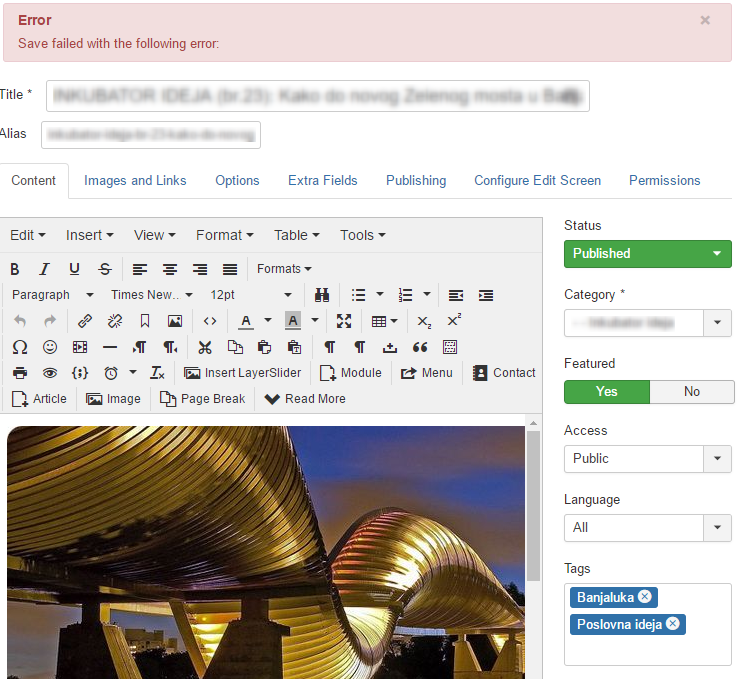
Task: Open the Table menu
Action: click(297, 235)
